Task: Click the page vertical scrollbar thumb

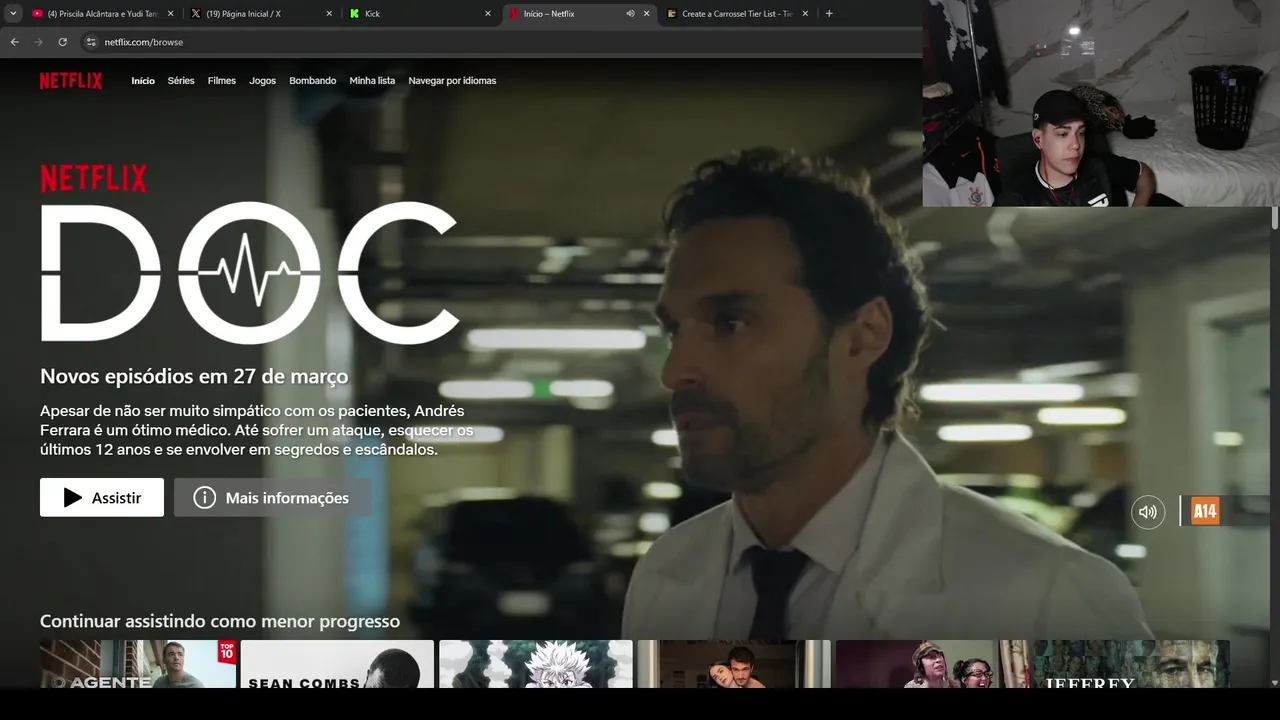Action: pos(1275,218)
